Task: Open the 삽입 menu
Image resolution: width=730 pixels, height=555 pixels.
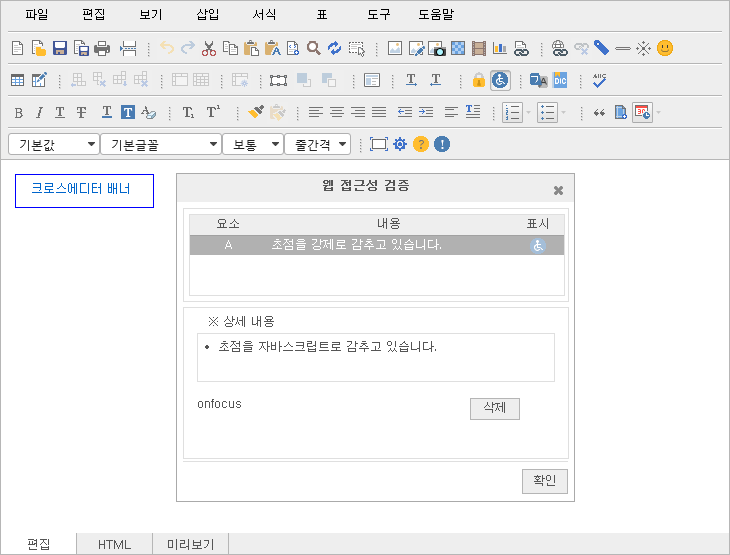Action: [x=208, y=14]
